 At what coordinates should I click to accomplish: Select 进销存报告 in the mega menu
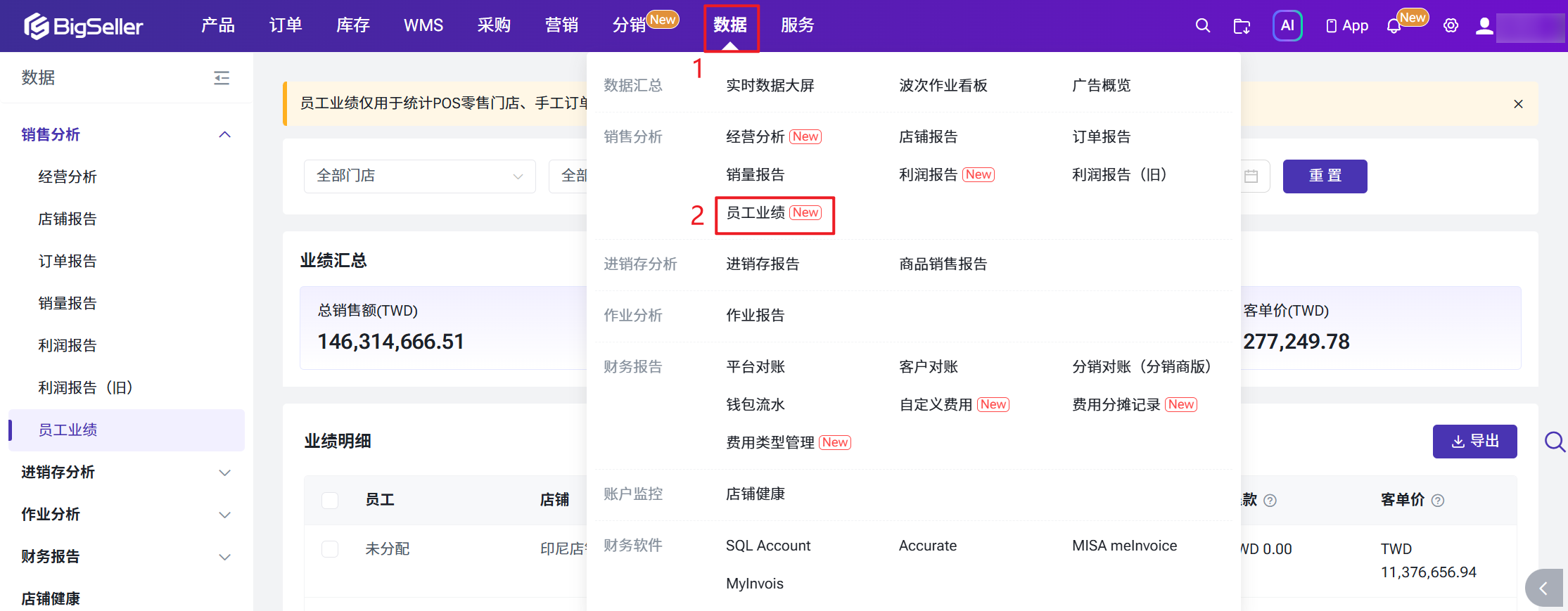[x=763, y=264]
